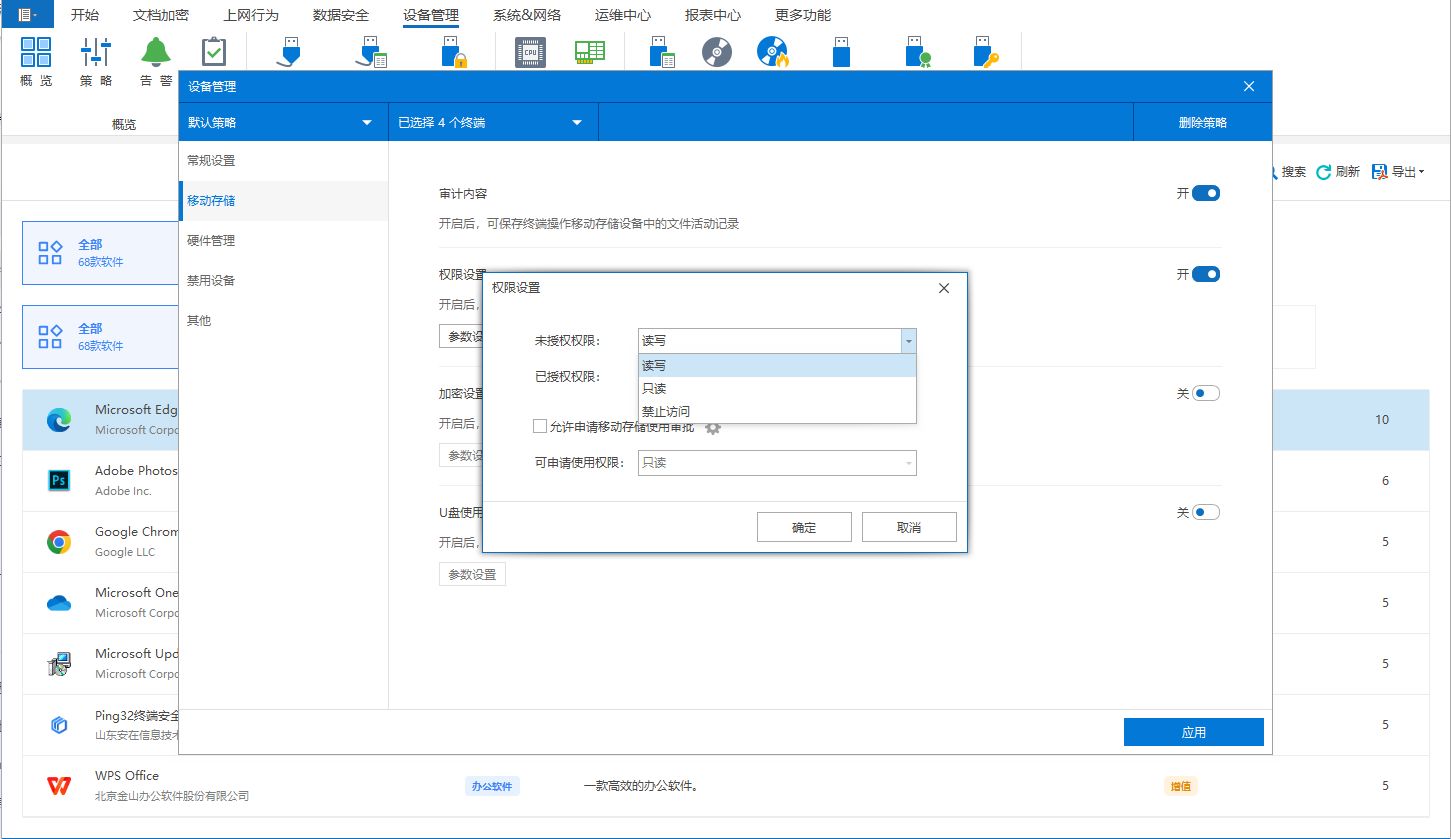Click the Microsoft Update installer icon
Viewport: 1451px width, 839px height.
click(59, 664)
